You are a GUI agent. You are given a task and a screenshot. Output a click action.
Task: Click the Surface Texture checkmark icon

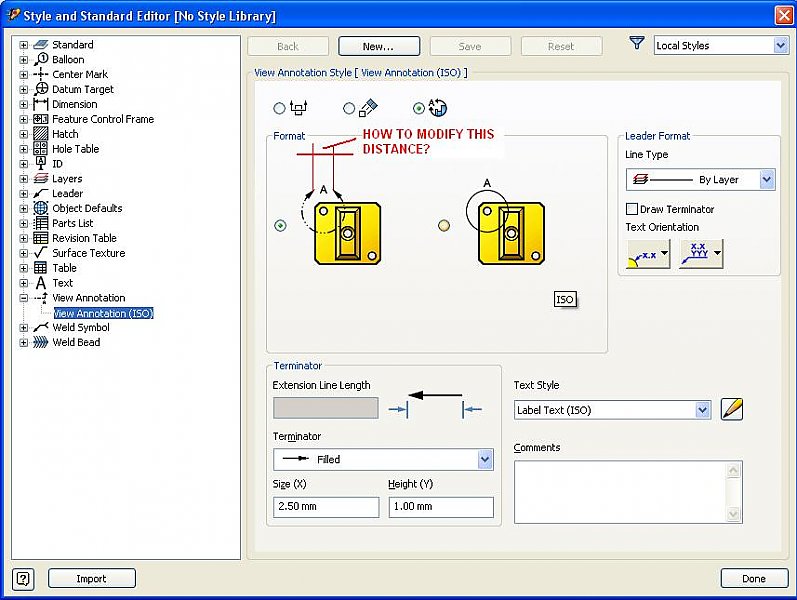[x=41, y=253]
